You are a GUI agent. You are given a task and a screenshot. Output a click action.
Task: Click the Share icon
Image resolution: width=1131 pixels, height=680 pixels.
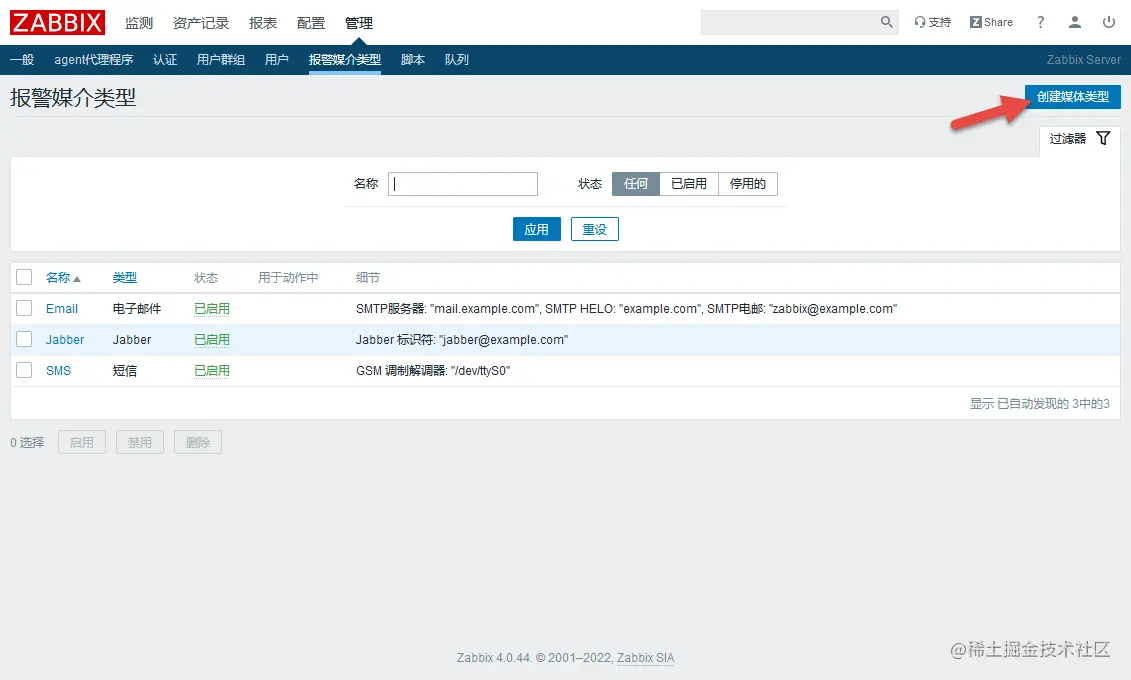(990, 21)
